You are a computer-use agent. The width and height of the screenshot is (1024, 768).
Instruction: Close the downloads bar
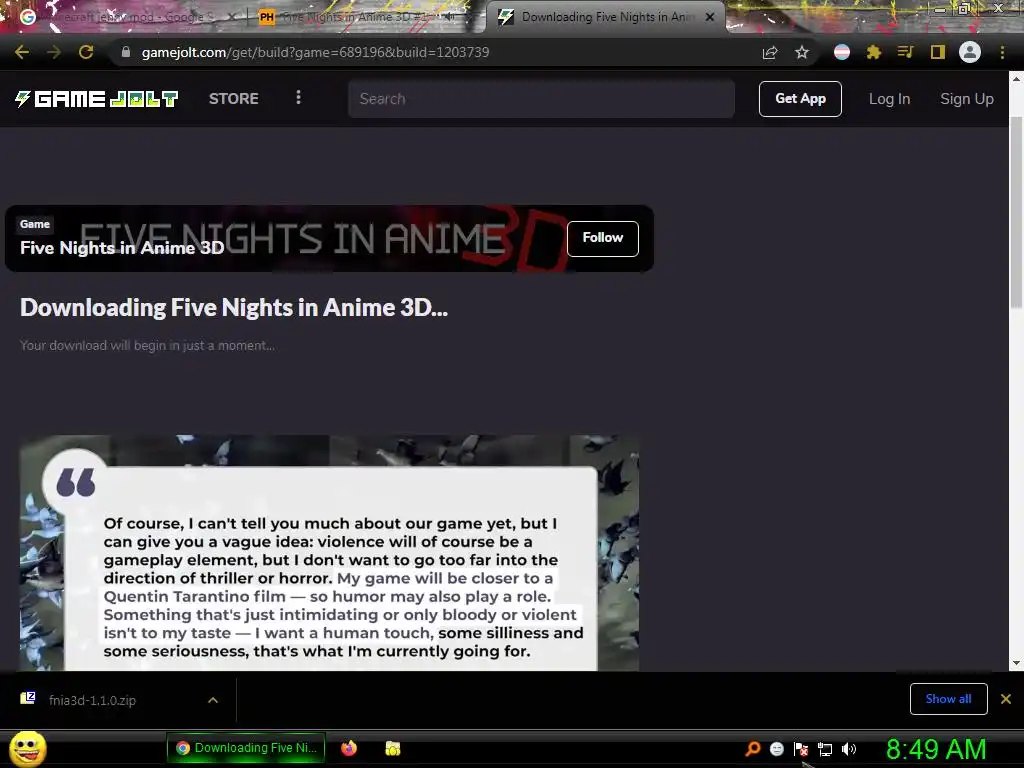[1006, 699]
